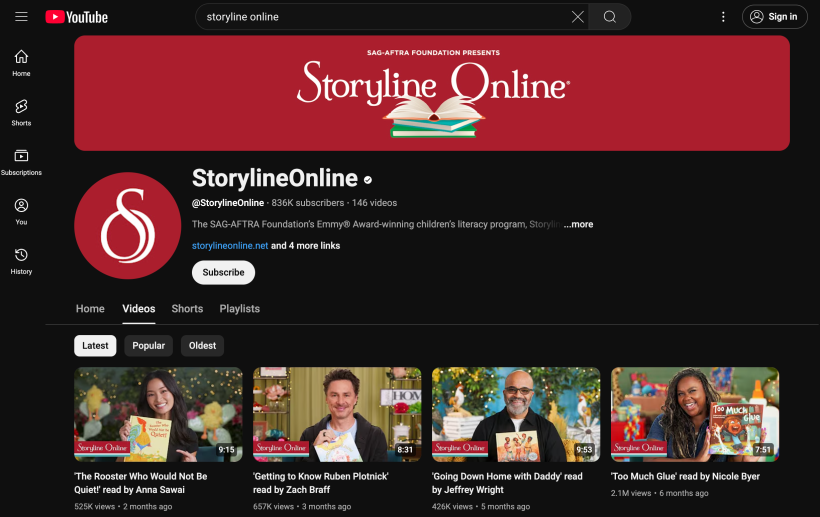Image resolution: width=820 pixels, height=517 pixels.
Task: Expand channel description with ...more
Action: click(x=578, y=225)
